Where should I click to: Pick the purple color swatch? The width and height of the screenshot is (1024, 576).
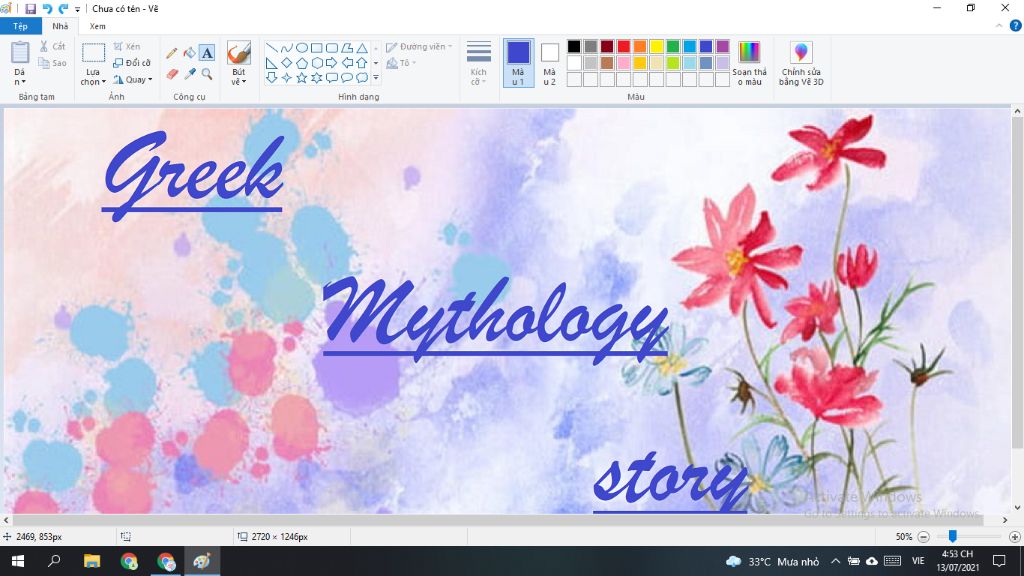click(x=722, y=46)
